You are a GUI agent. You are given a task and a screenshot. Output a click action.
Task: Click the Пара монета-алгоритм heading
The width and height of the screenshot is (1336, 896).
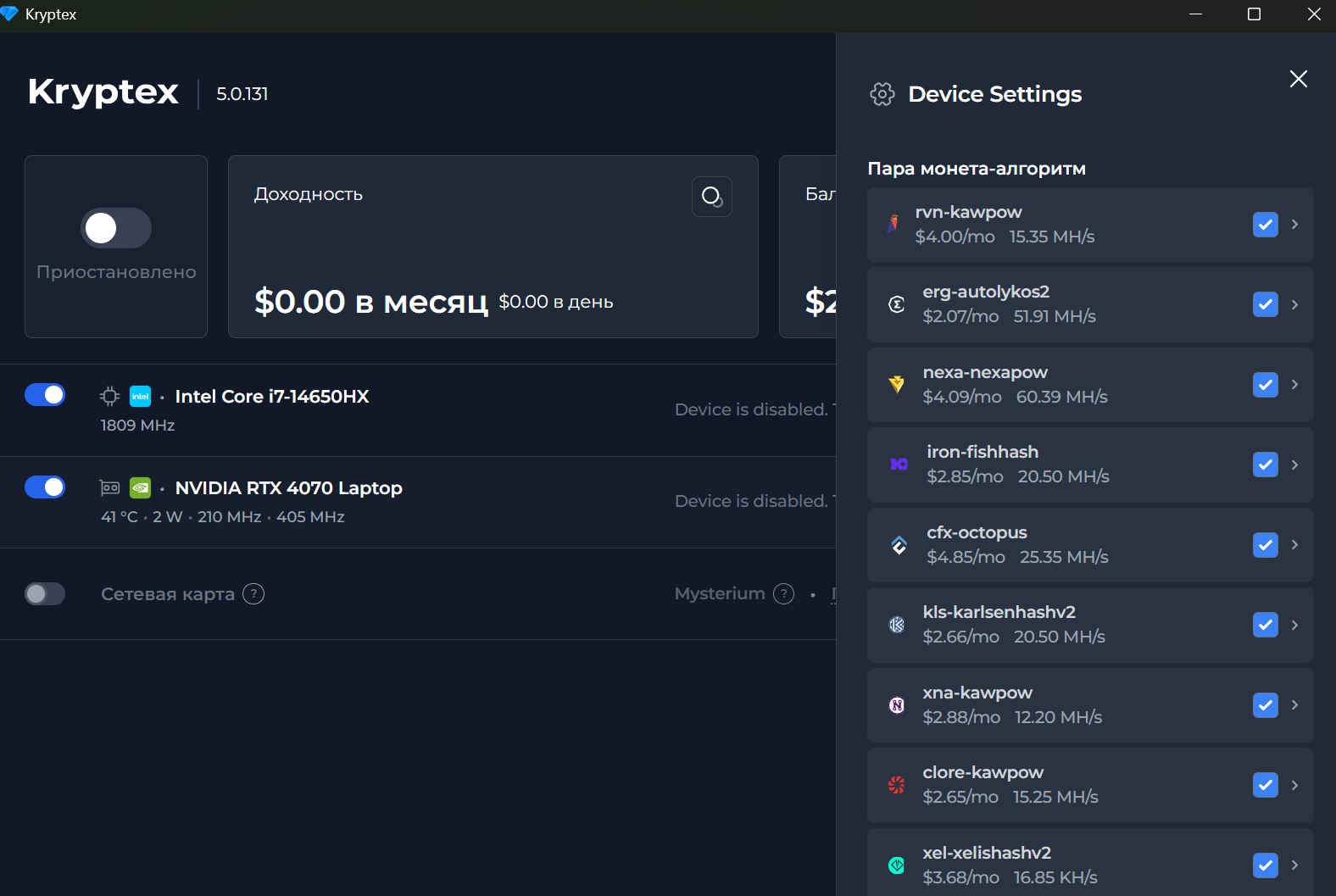[977, 169]
